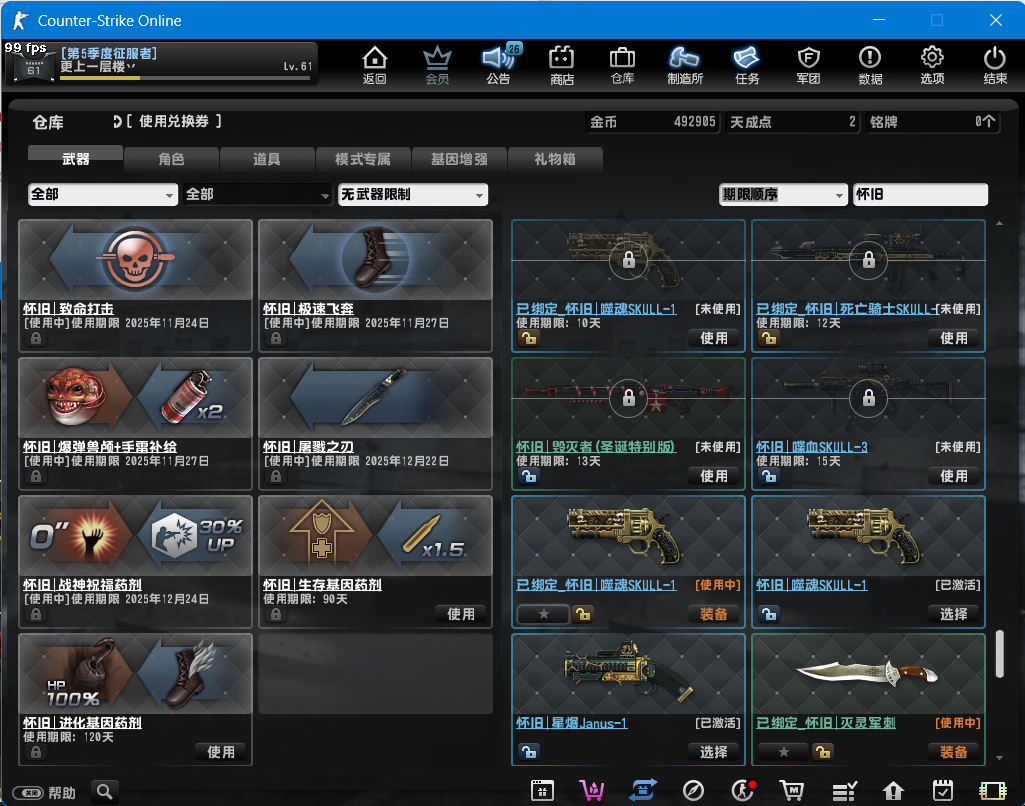Click the scroll down arrow of weapon list
The width and height of the screenshot is (1025, 806).
pyautogui.click(x=1000, y=758)
